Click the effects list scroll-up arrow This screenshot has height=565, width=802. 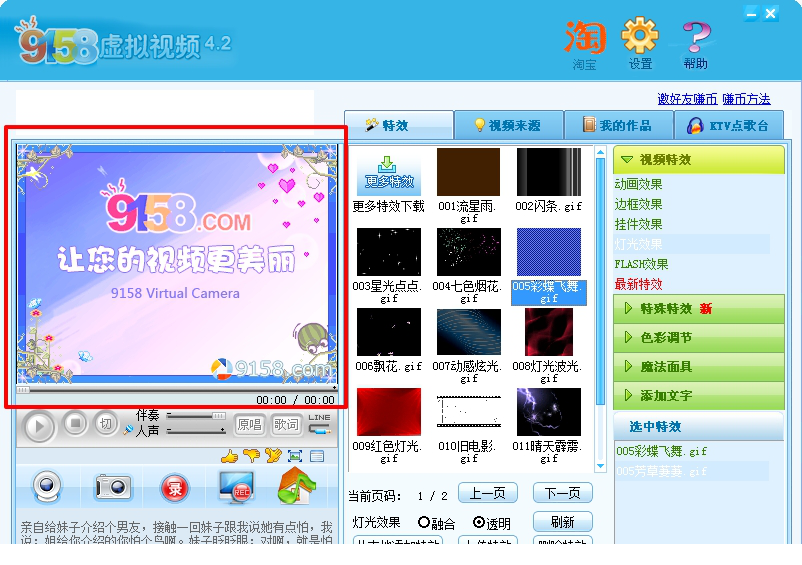point(600,152)
